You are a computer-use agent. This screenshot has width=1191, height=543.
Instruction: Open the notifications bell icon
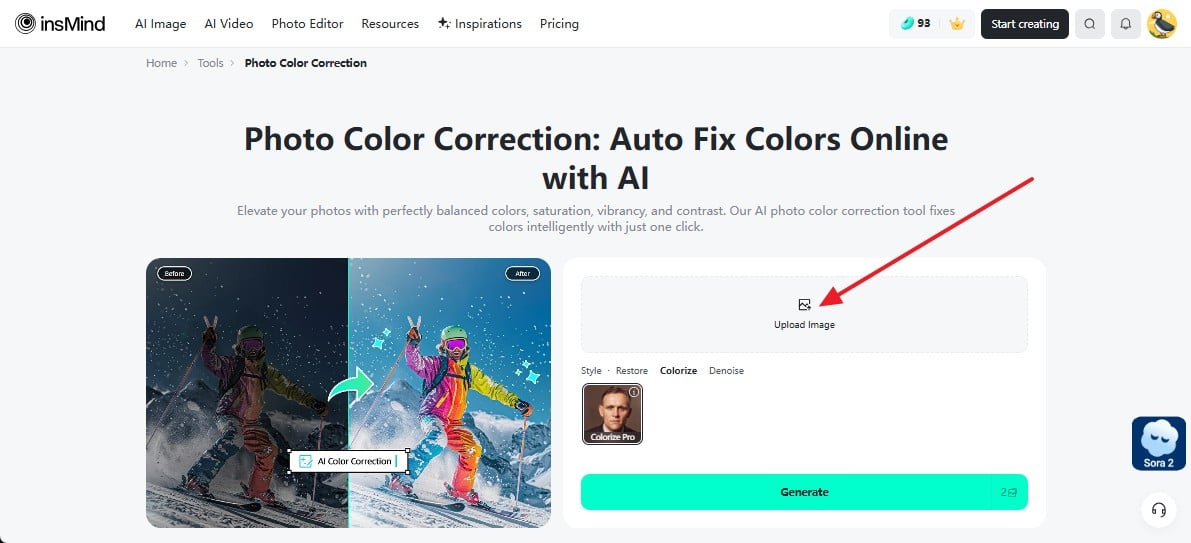tap(1126, 24)
